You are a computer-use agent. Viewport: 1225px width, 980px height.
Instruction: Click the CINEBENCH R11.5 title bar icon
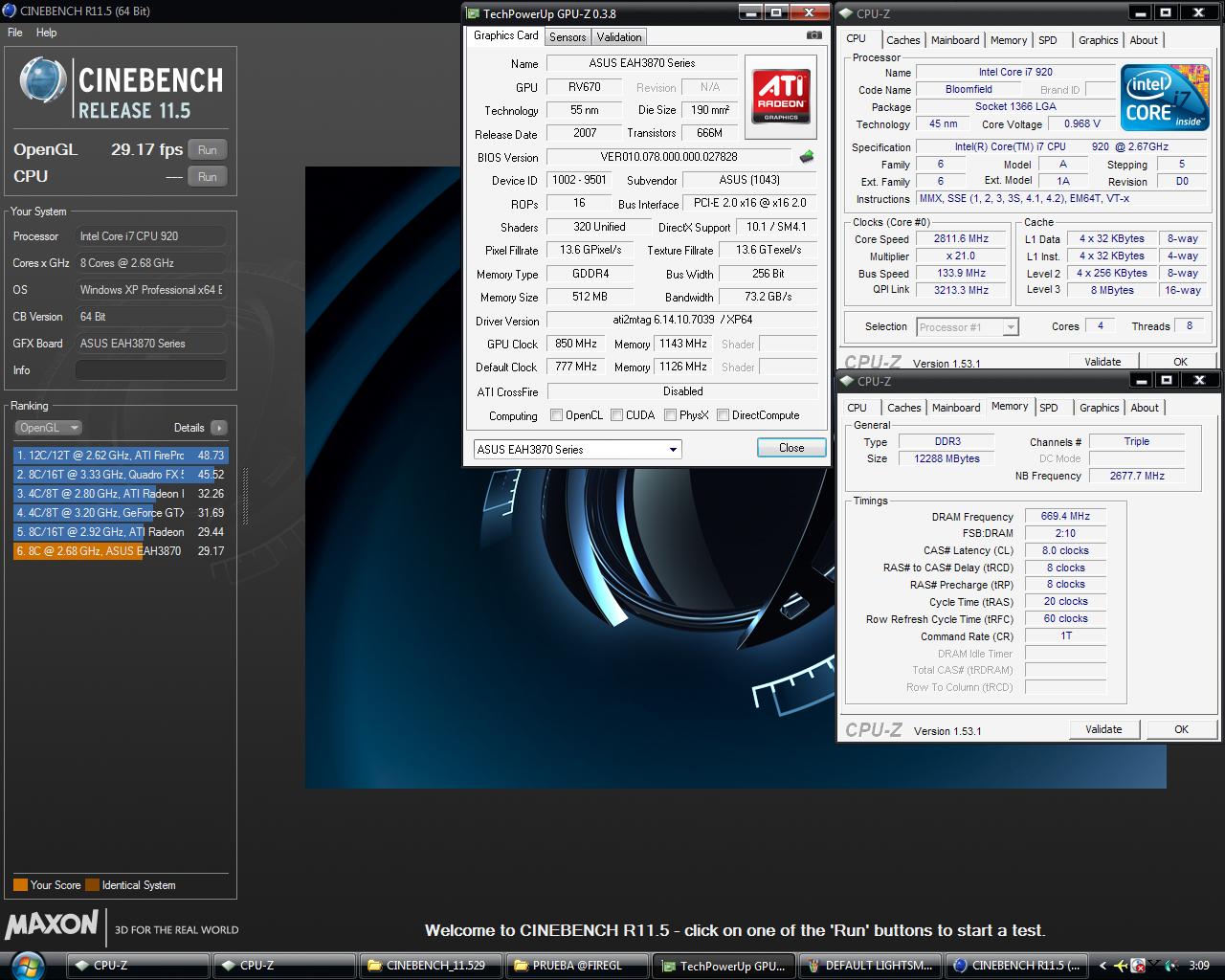point(11,11)
